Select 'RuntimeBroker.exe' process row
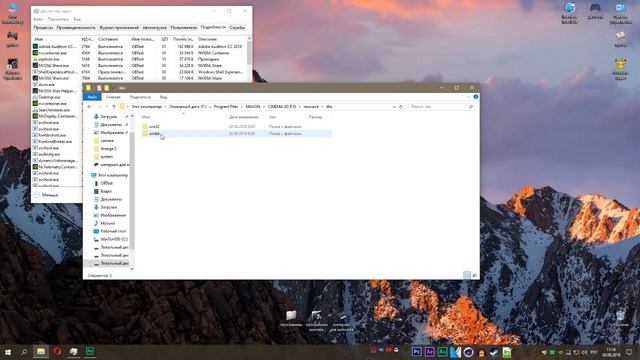 pos(57,141)
